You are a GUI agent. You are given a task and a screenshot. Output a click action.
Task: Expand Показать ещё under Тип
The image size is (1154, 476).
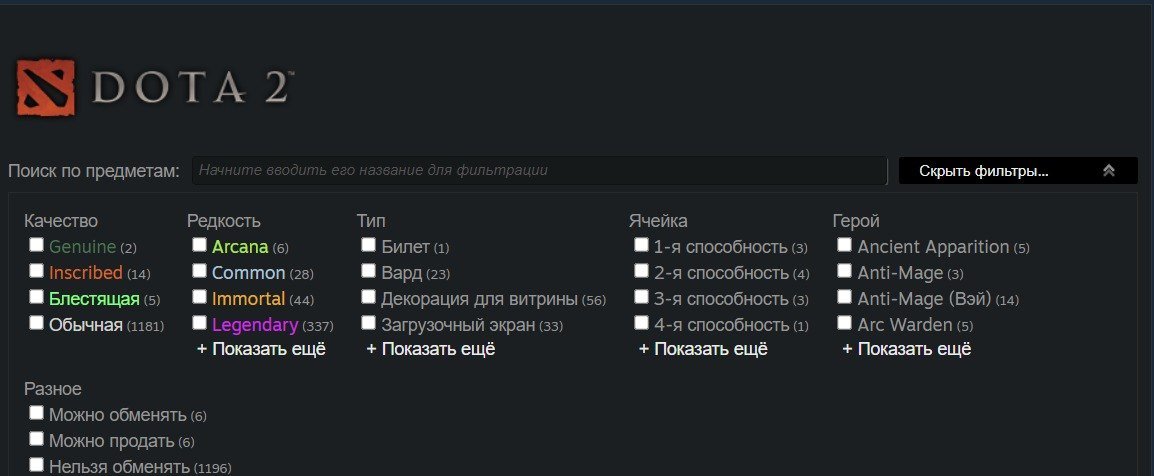431,349
